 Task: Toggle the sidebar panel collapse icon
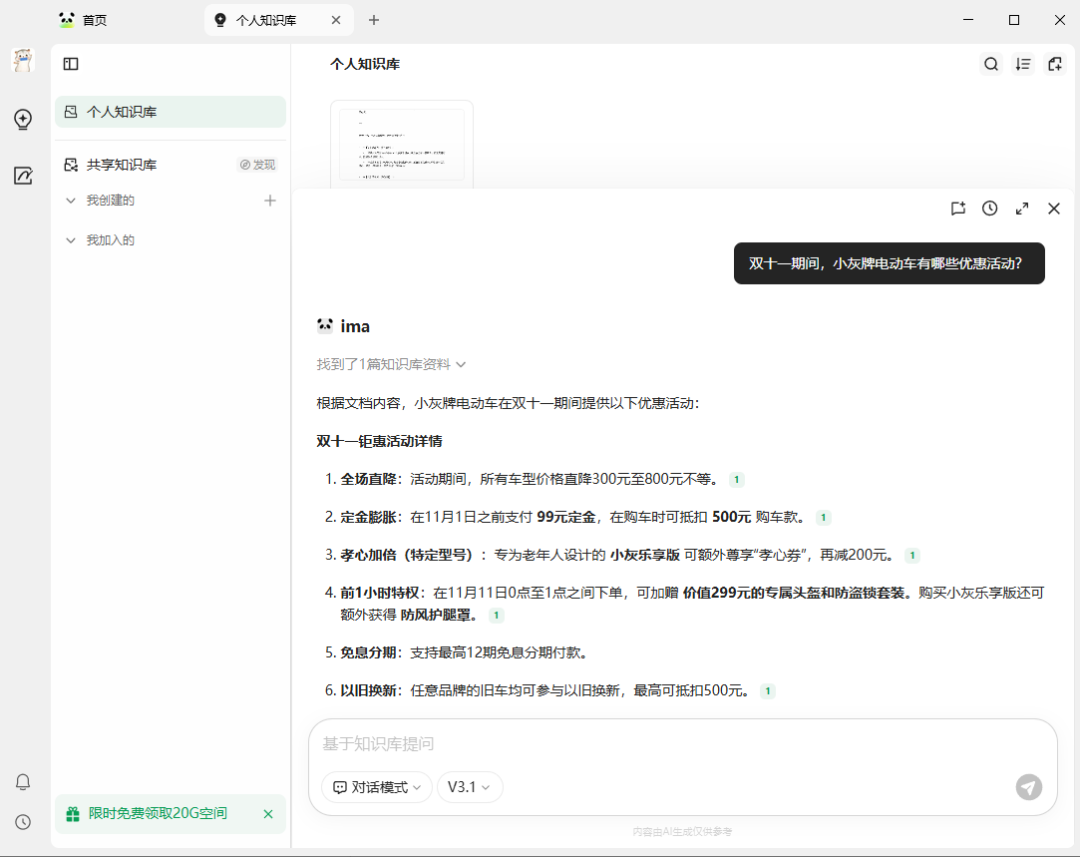[71, 64]
